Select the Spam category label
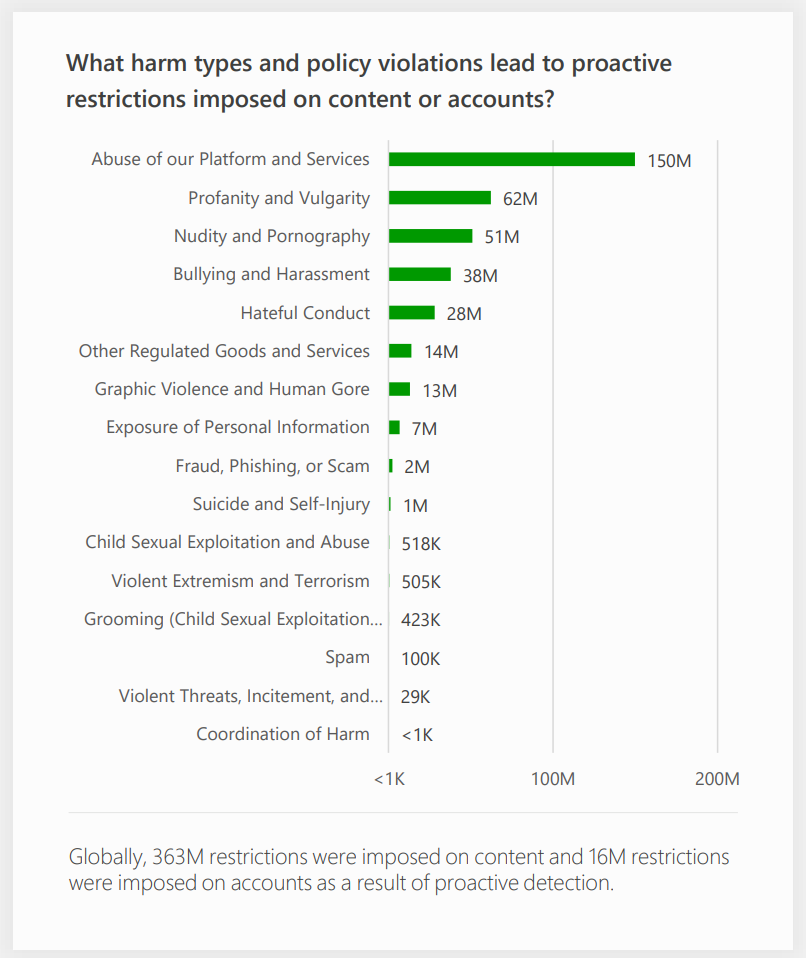806x958 pixels. [x=347, y=657]
